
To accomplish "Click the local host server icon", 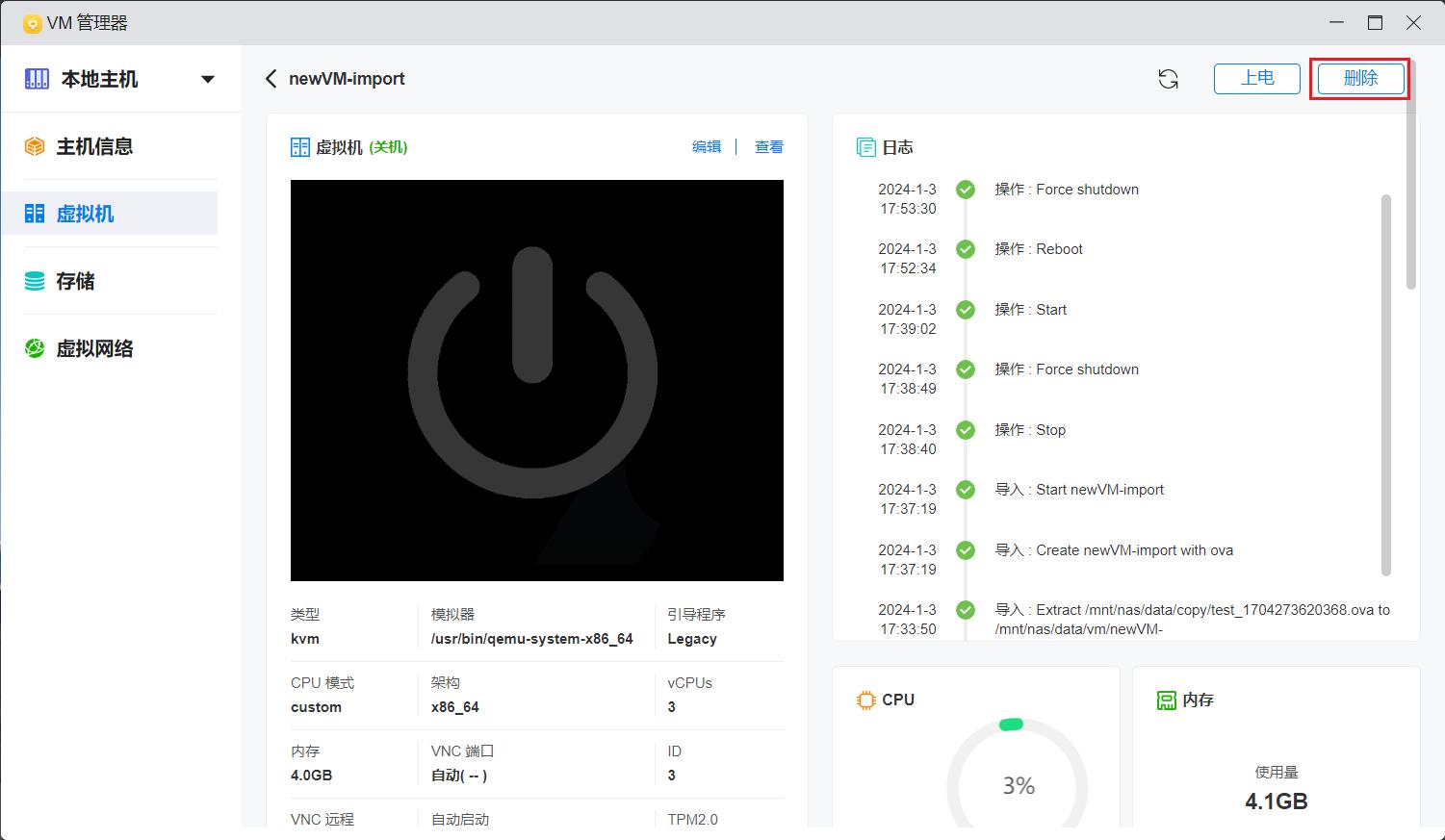I will (37, 79).
